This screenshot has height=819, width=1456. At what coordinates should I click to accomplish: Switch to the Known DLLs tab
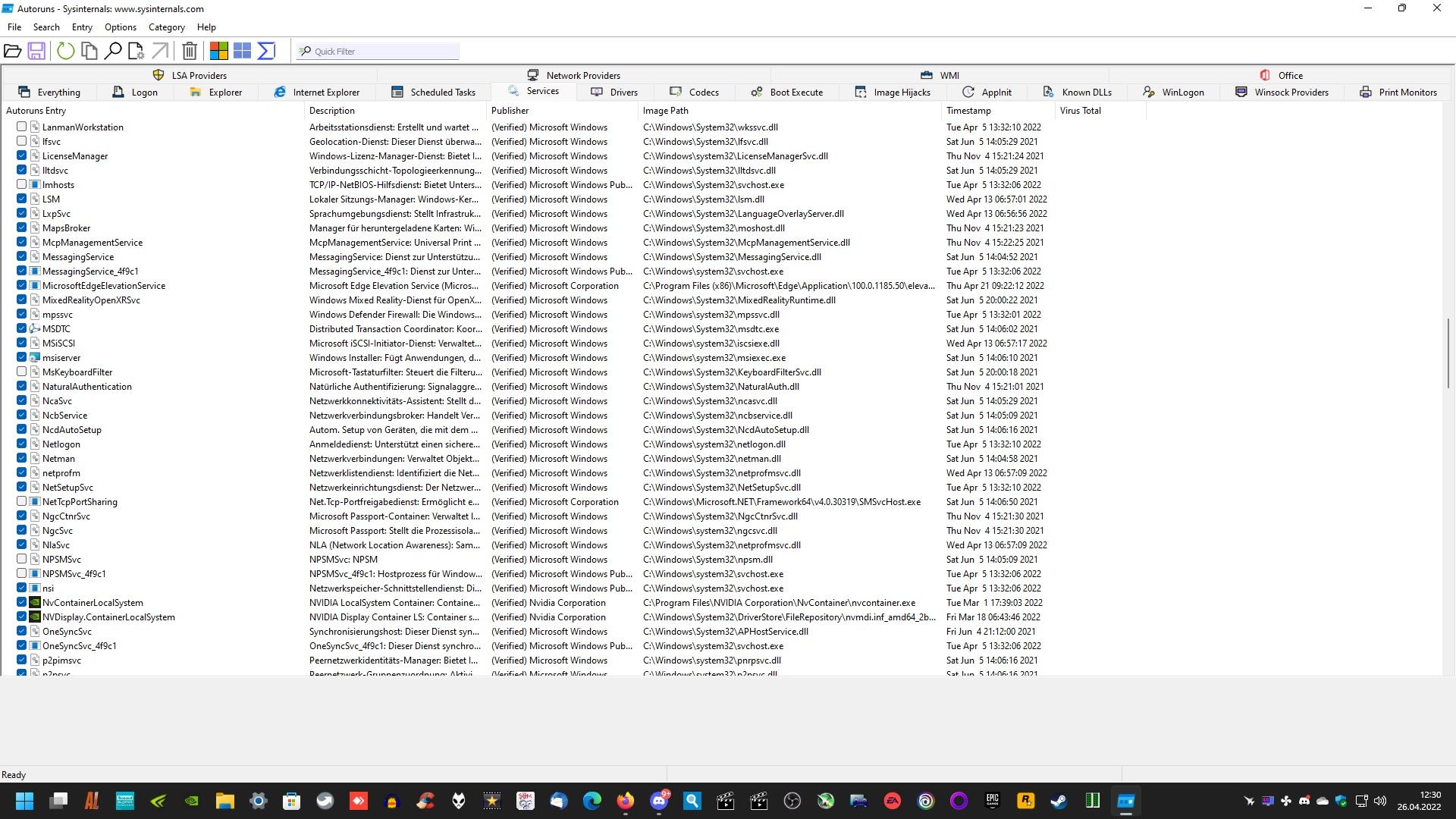[x=1078, y=92]
